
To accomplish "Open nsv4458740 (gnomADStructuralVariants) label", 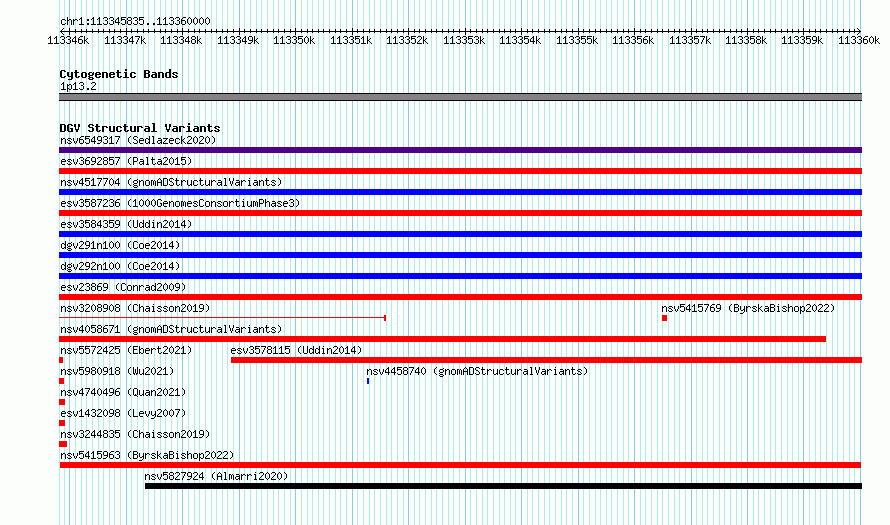I will (x=477, y=371).
